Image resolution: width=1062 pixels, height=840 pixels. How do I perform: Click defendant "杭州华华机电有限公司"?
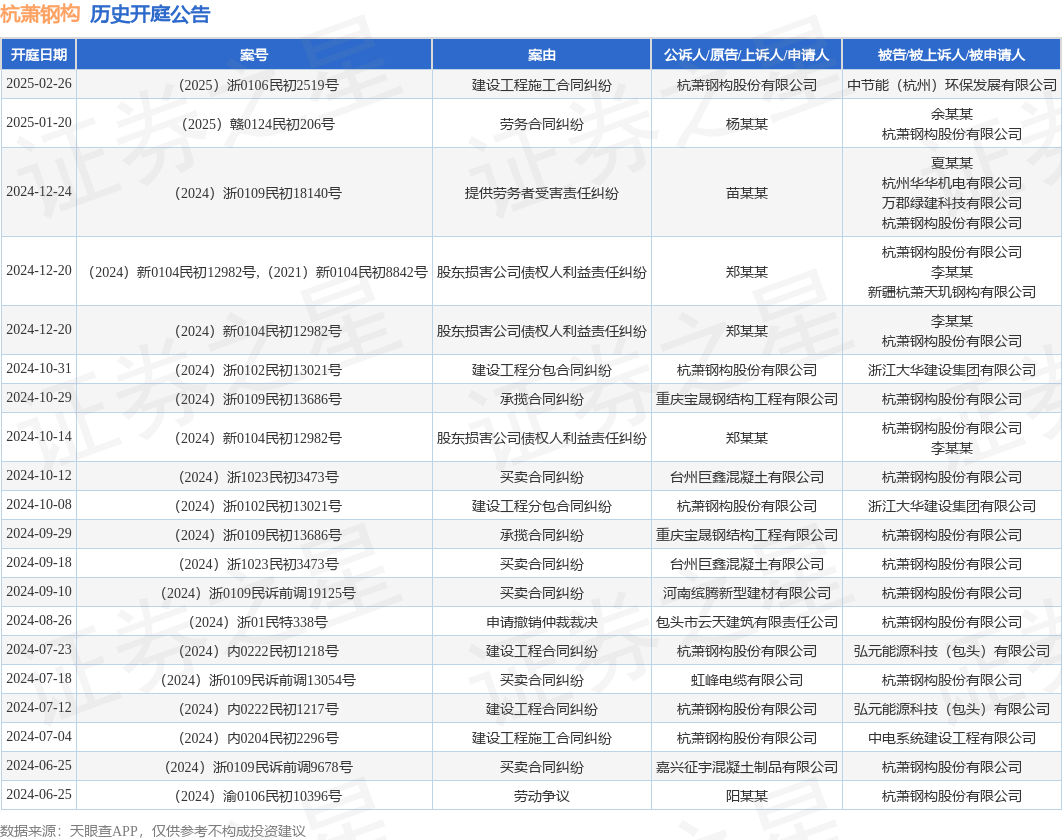pyautogui.click(x=952, y=183)
